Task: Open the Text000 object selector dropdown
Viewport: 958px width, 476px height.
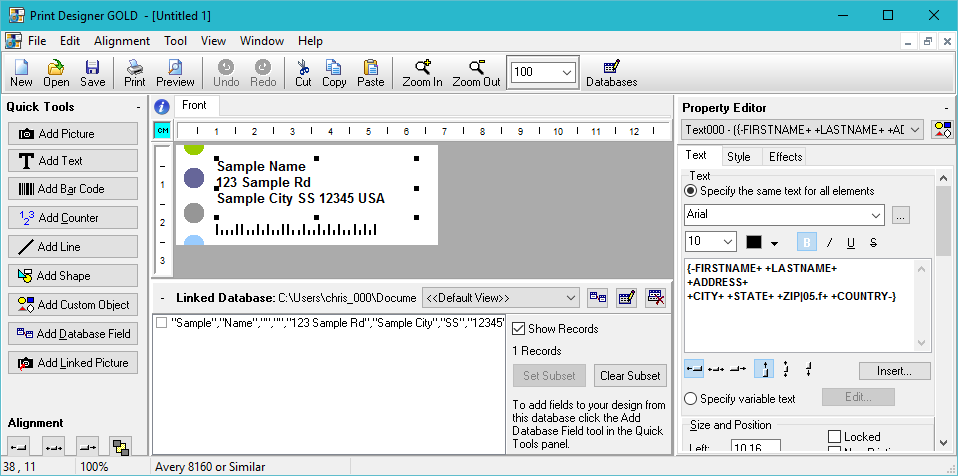Action: tap(915, 129)
